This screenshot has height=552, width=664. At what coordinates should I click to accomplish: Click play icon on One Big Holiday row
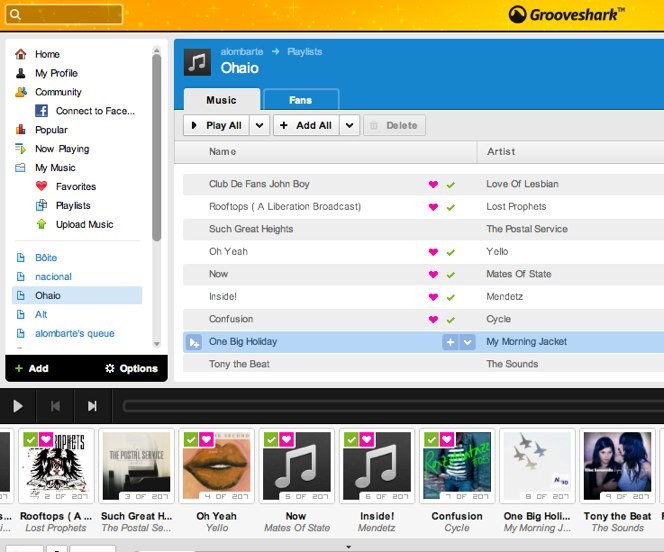coord(194,342)
